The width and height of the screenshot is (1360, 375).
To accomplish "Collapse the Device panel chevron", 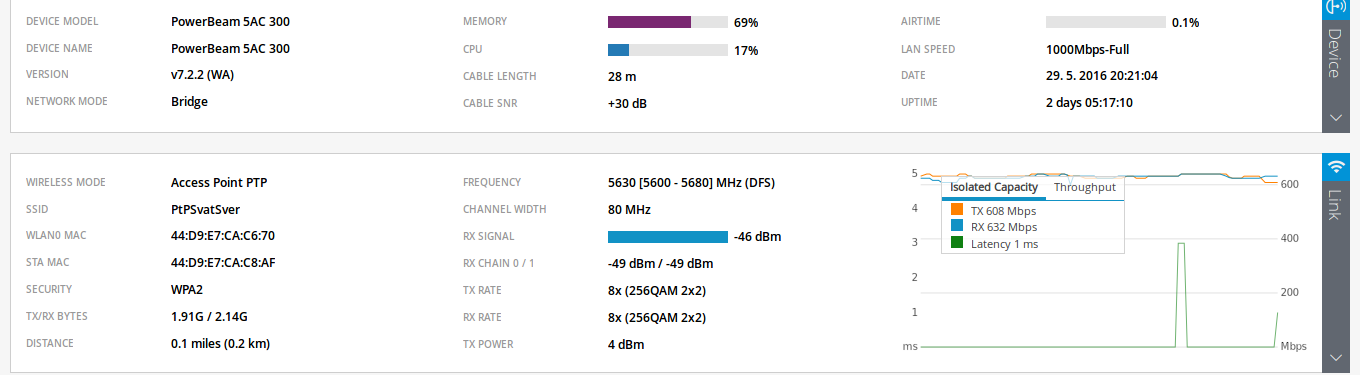I will click(1336, 117).
